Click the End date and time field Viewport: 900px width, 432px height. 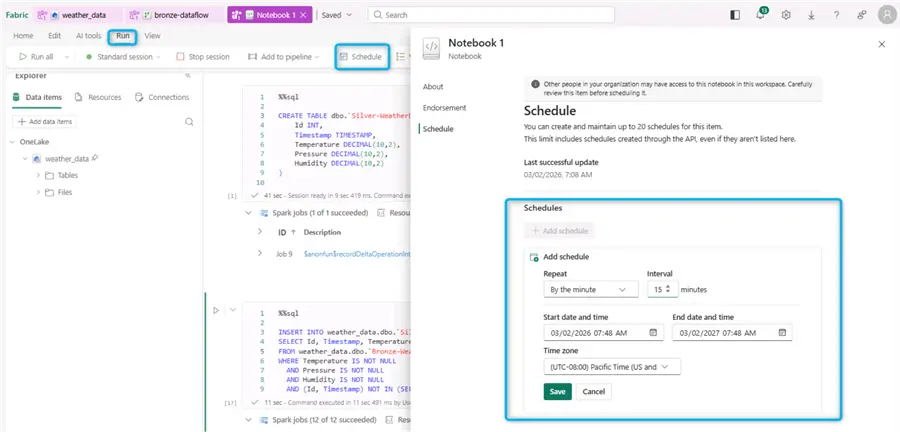[x=732, y=333]
